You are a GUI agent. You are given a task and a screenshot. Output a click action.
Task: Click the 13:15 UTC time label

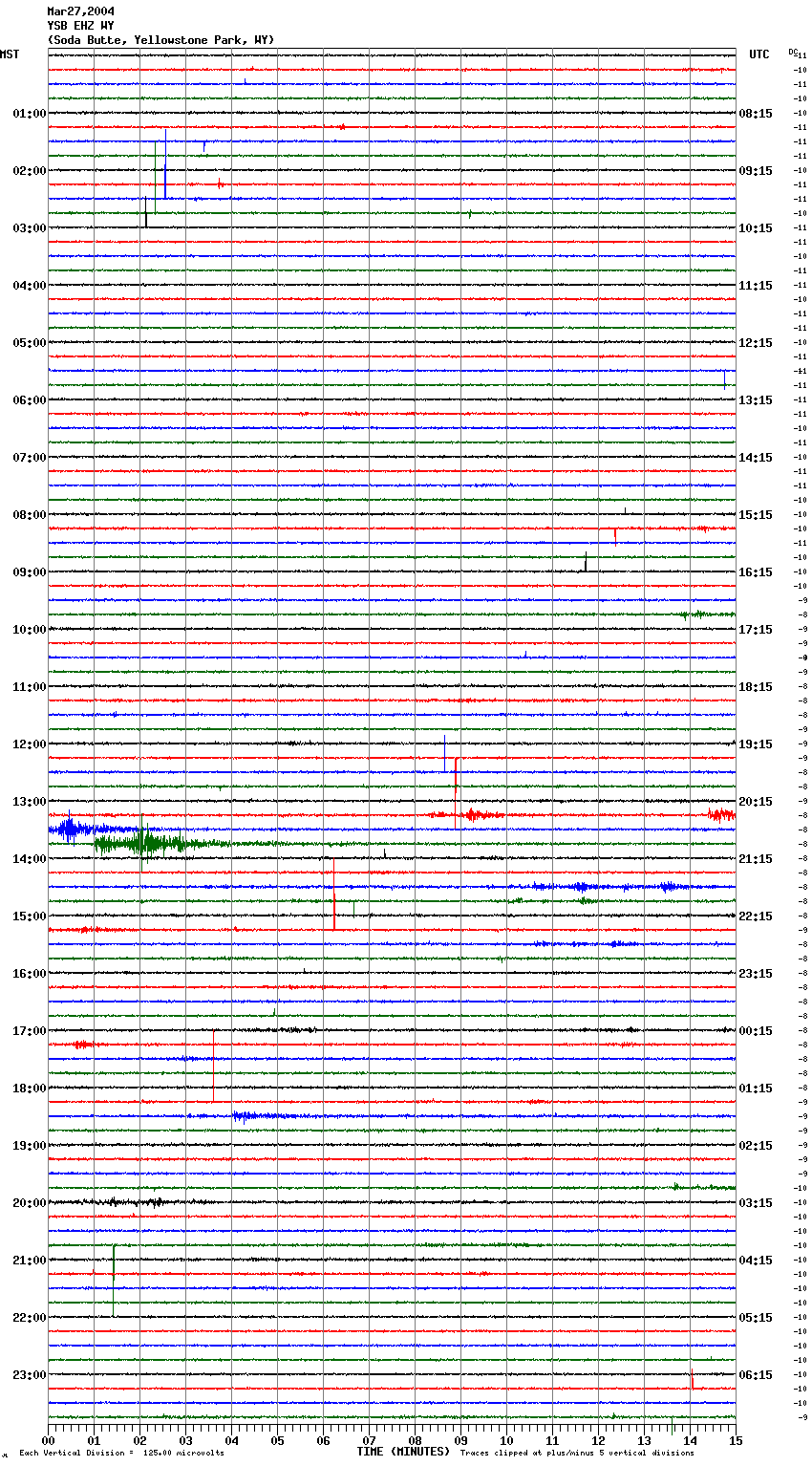[x=756, y=400]
